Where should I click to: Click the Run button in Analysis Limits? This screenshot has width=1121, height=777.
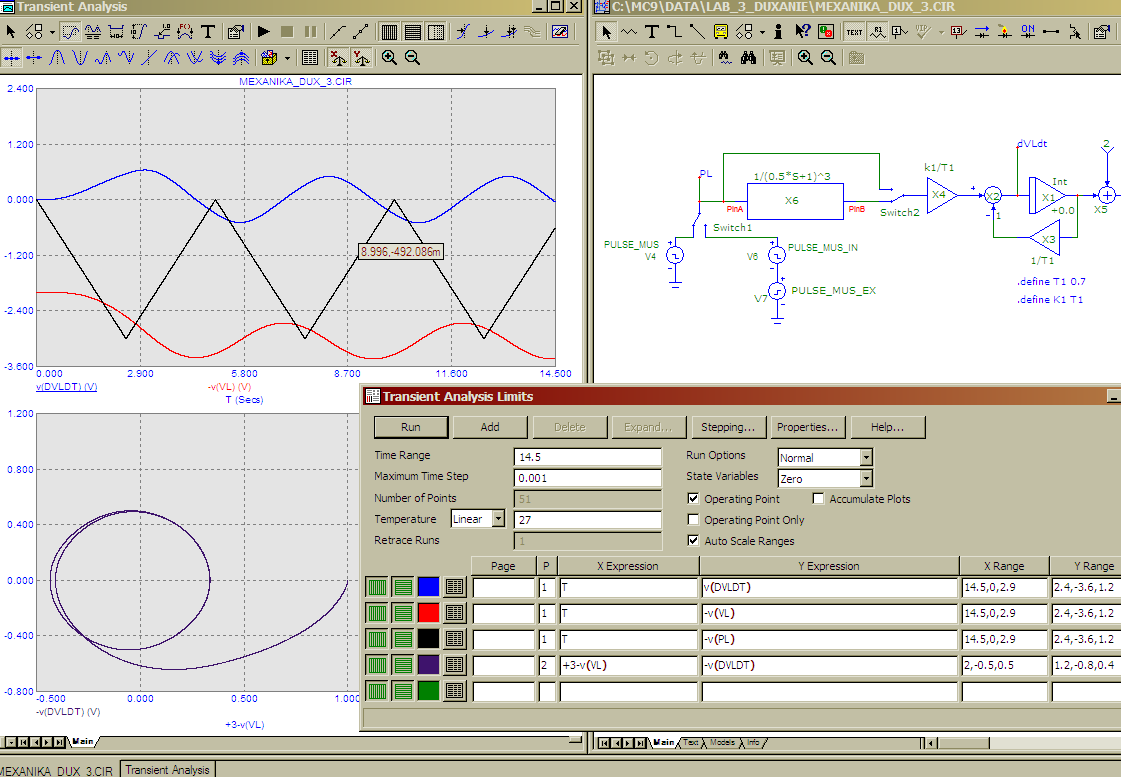click(x=411, y=427)
